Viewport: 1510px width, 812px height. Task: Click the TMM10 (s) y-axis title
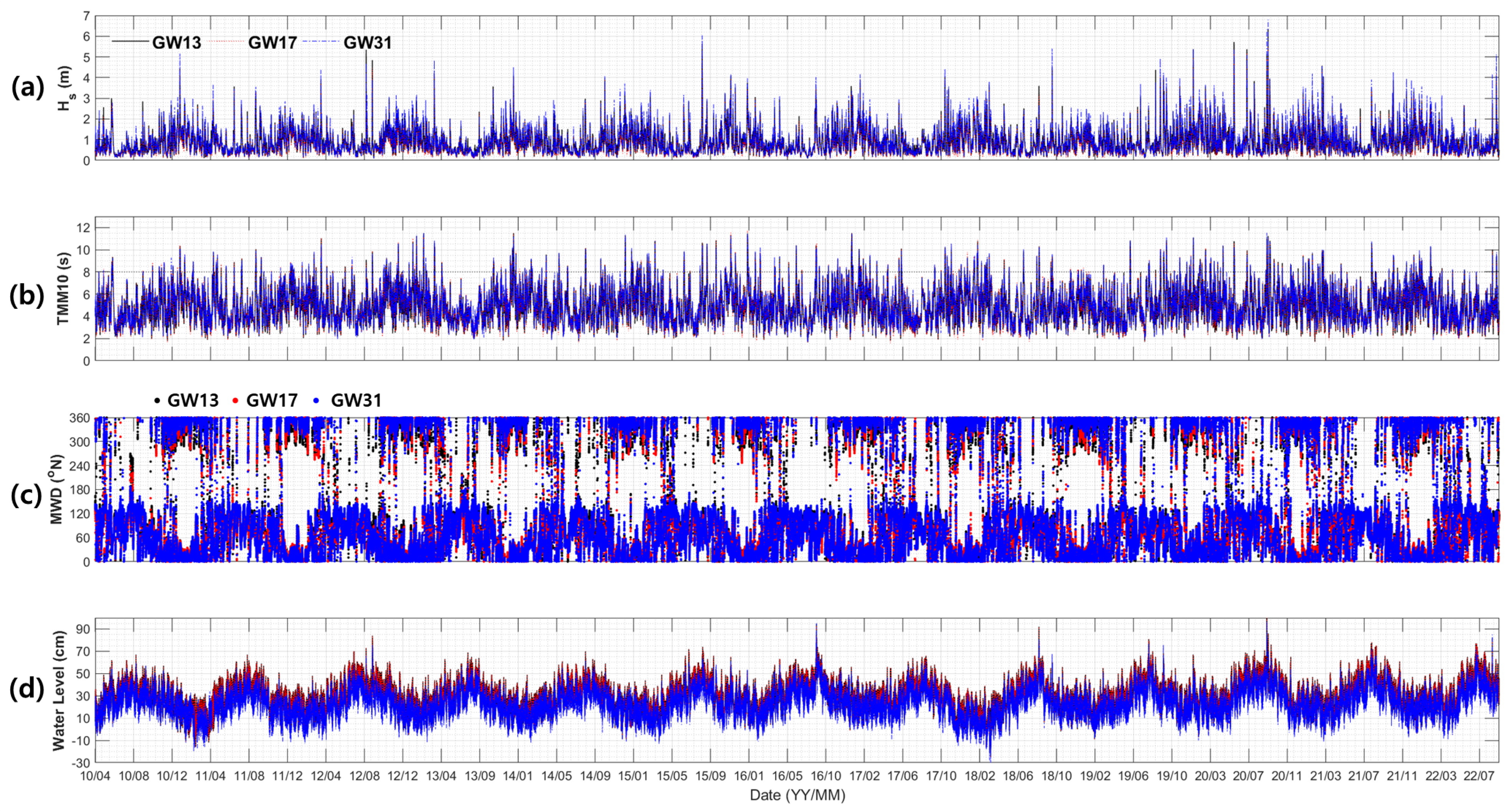pyautogui.click(x=63, y=288)
